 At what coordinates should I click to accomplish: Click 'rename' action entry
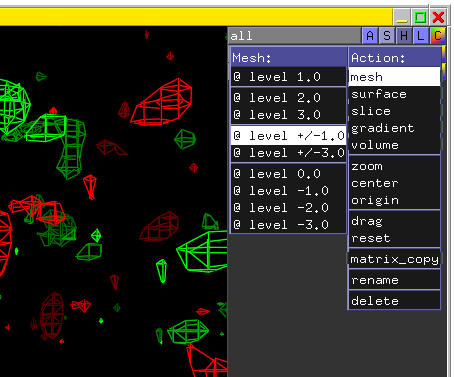click(394, 280)
